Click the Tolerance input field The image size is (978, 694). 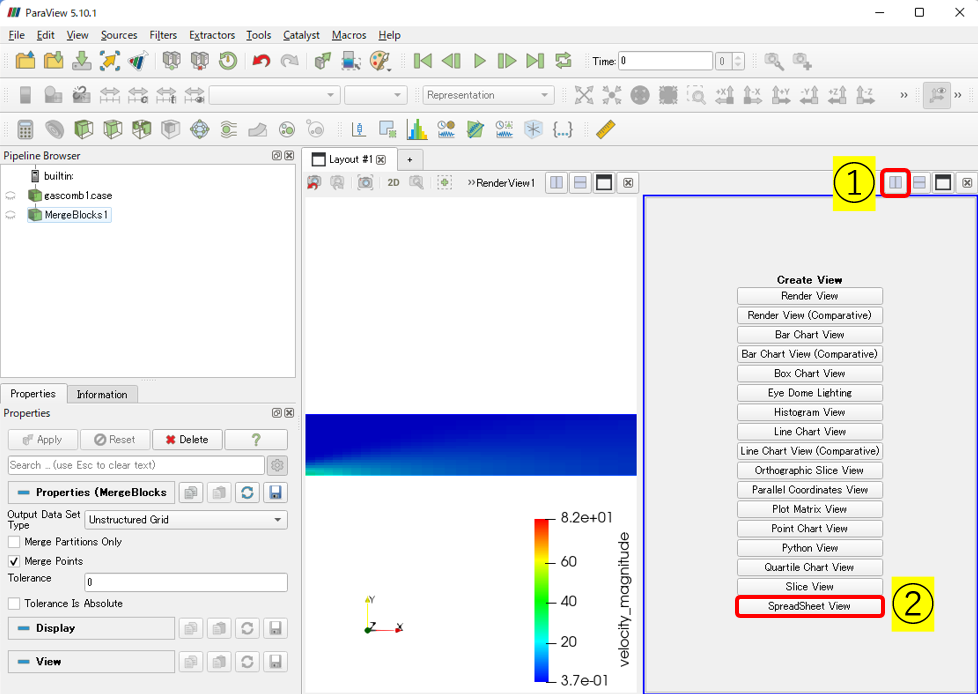point(185,582)
